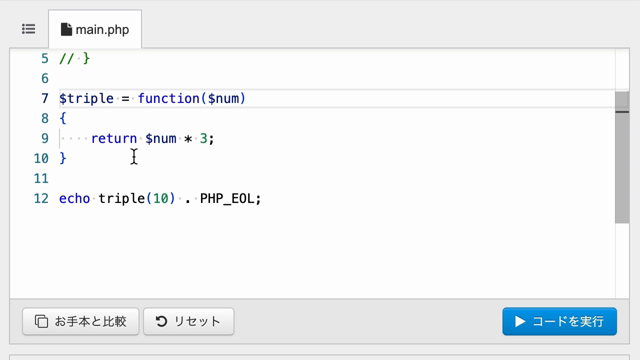This screenshot has height=360, width=640.
Task: Click 'PHP_EOL' on line 12
Action: pyautogui.click(x=227, y=199)
